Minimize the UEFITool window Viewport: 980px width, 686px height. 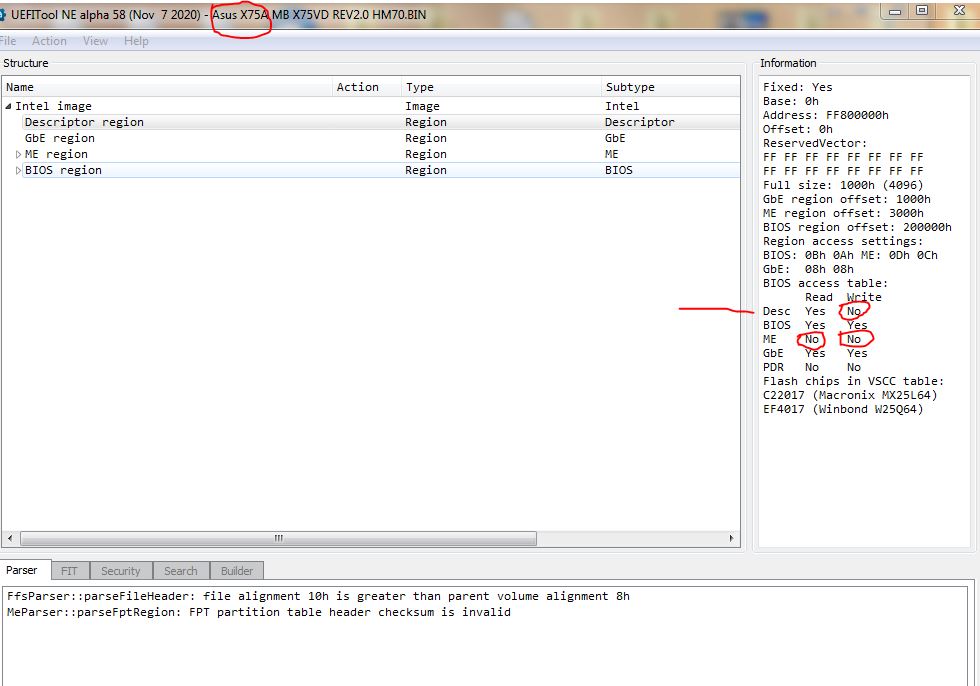[x=895, y=11]
